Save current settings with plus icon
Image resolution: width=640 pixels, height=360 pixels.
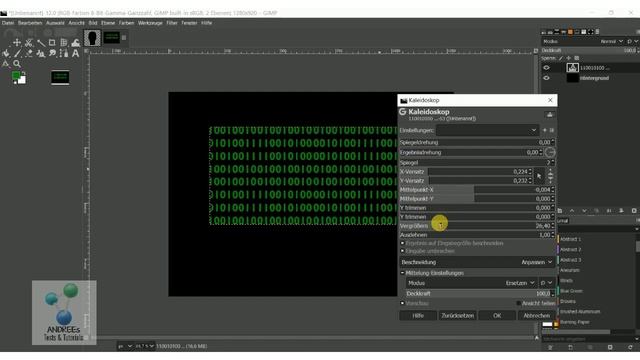point(544,130)
